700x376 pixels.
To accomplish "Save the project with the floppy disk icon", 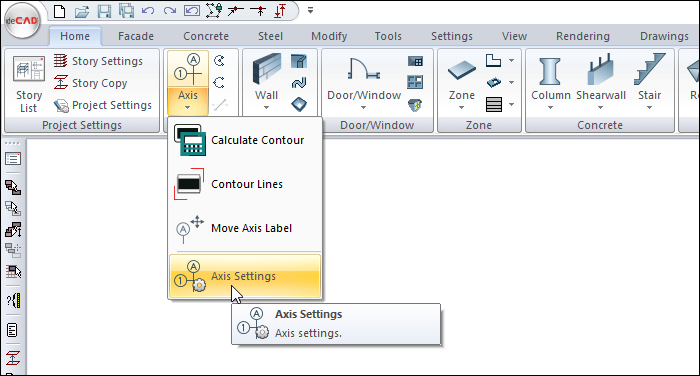I will [x=104, y=11].
